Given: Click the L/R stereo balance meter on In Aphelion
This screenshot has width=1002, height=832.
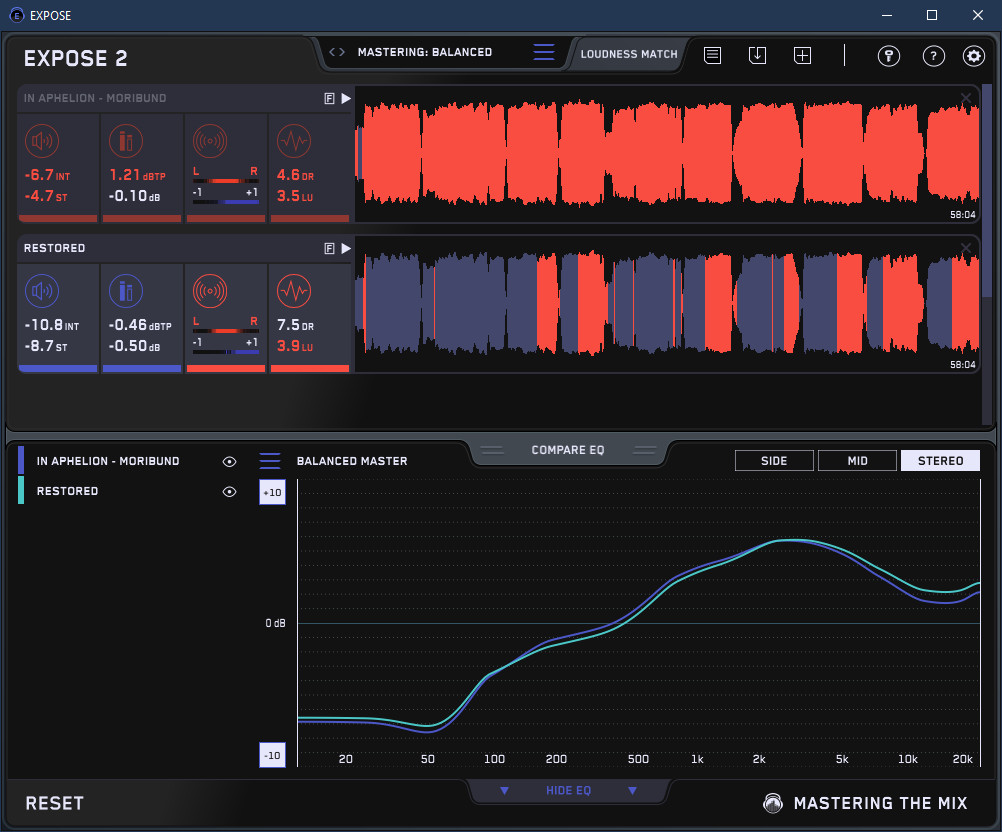Looking at the screenshot, I should point(226,181).
